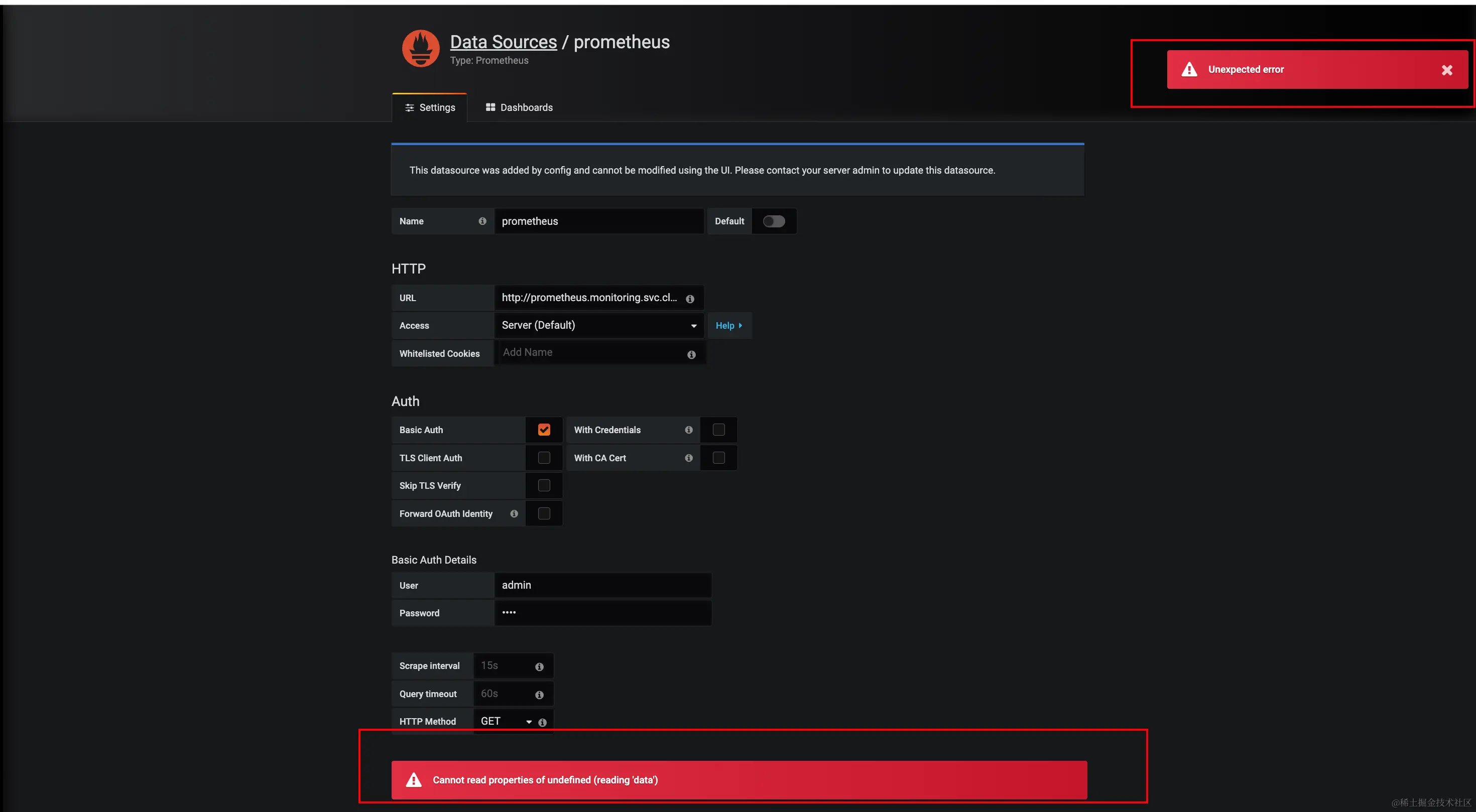Screen dimensions: 1476x812
Task: Click the Basic Auth User input field
Action: pyautogui.click(x=602, y=585)
